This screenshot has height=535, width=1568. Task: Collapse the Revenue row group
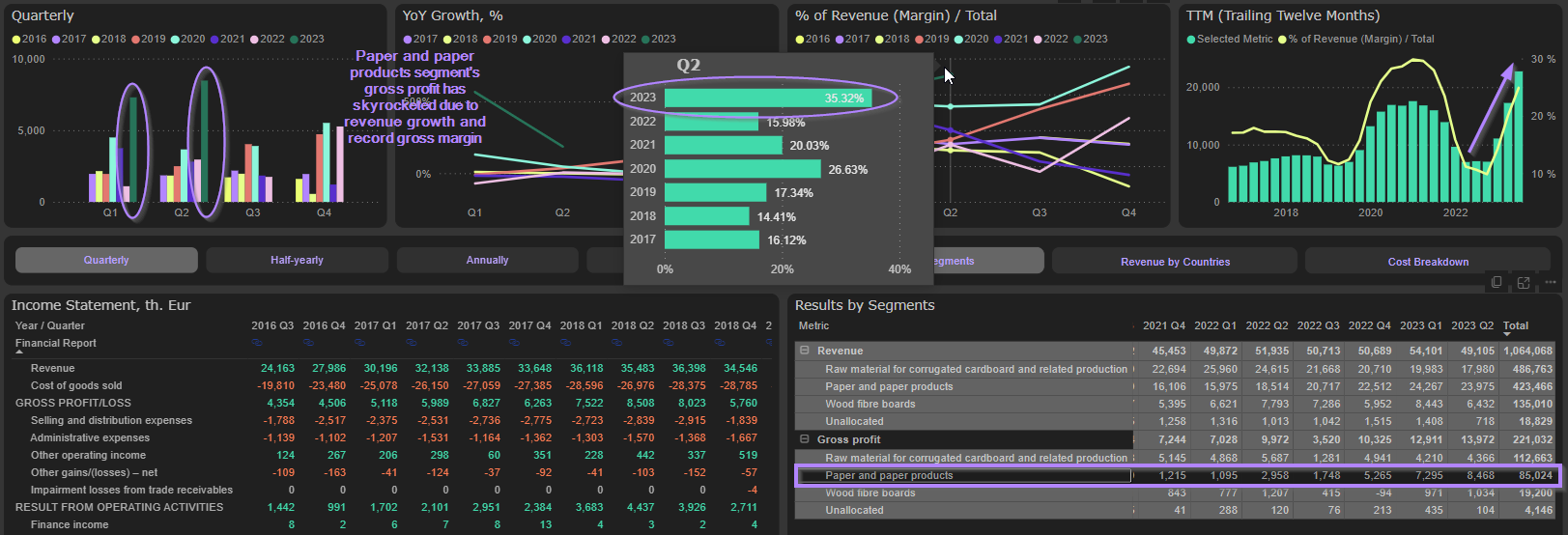click(804, 351)
